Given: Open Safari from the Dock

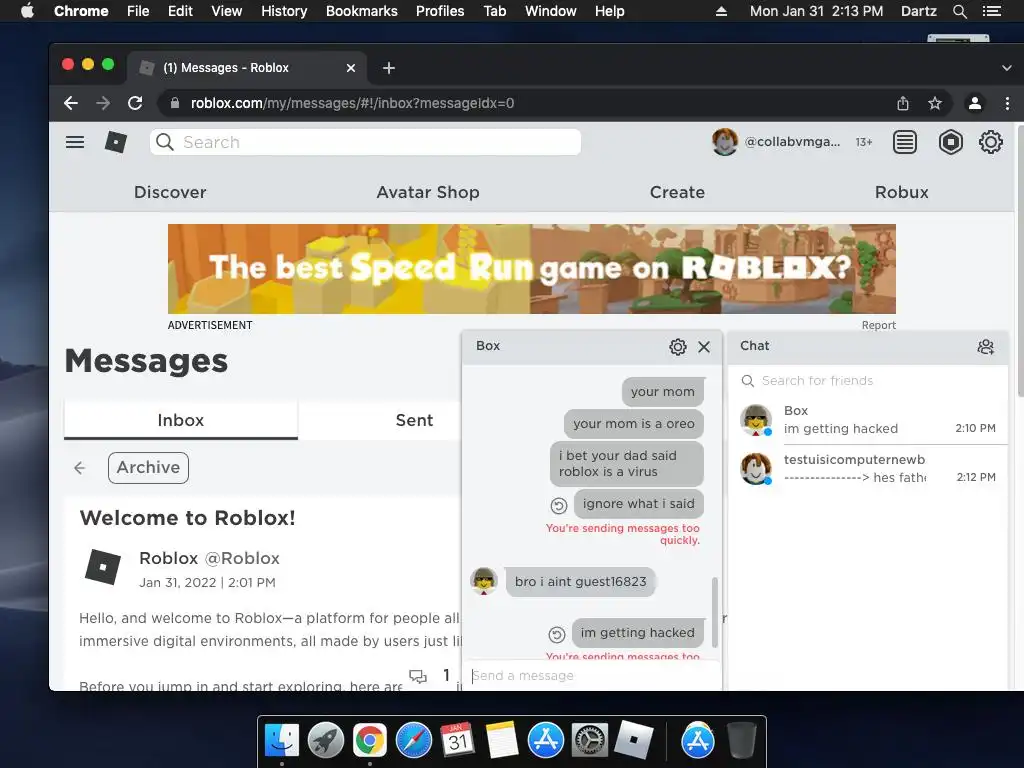Looking at the screenshot, I should tap(414, 741).
